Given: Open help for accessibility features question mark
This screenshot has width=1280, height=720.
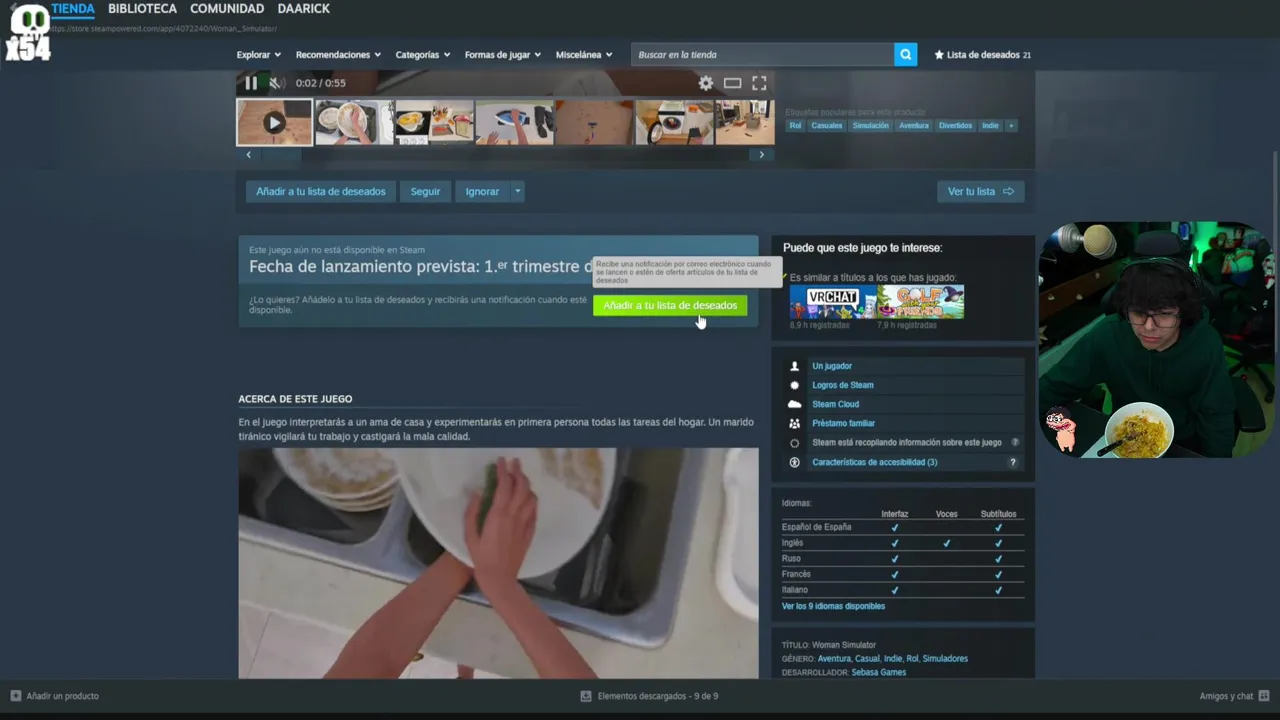Looking at the screenshot, I should [1013, 462].
